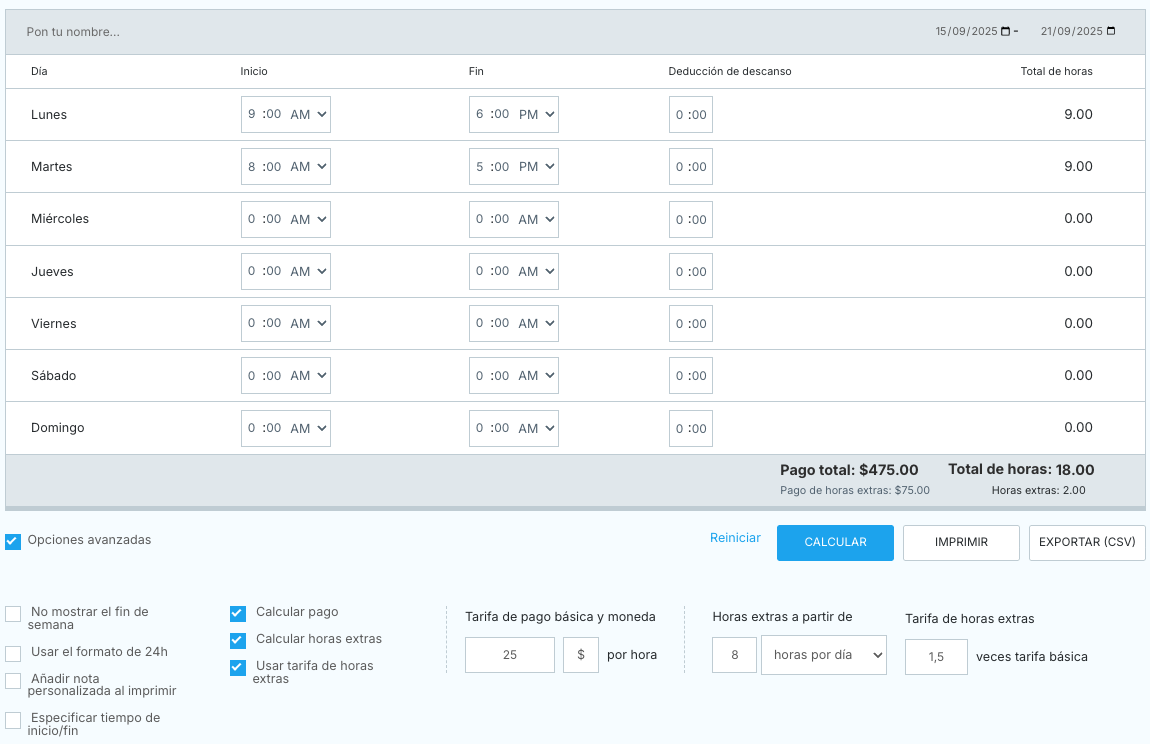Enable Usar el formato de 24h

13,653
